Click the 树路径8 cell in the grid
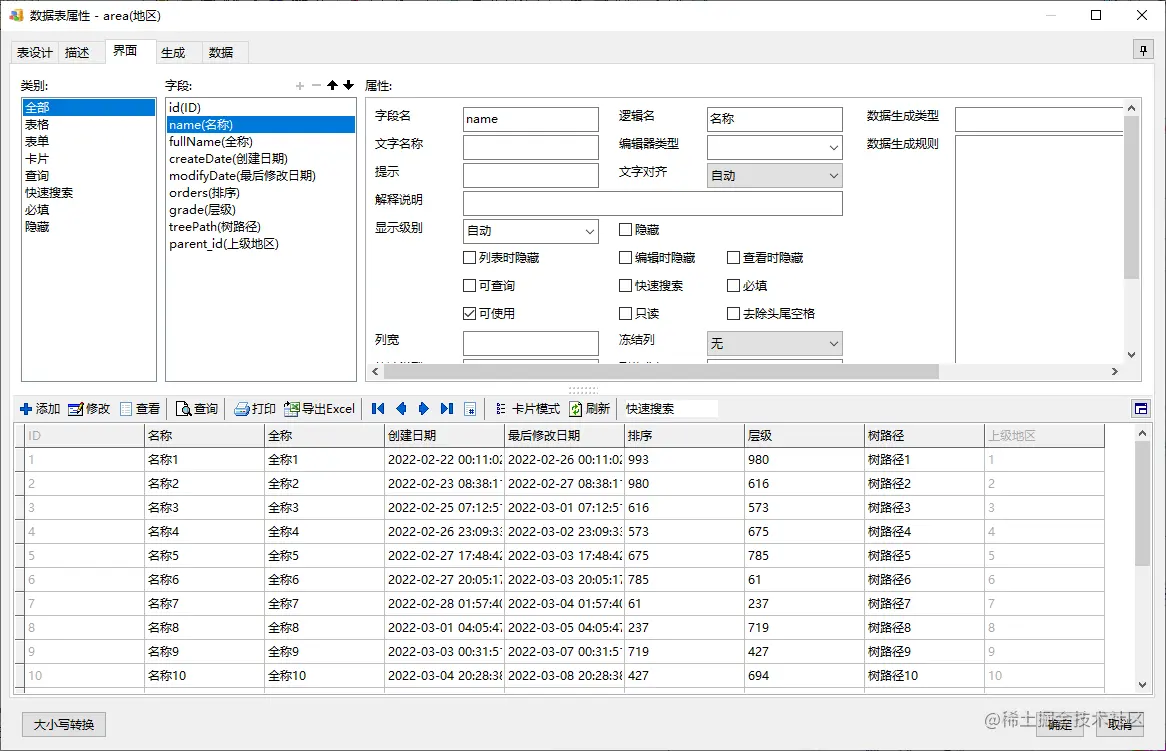Viewport: 1166px width, 751px height. pos(924,628)
